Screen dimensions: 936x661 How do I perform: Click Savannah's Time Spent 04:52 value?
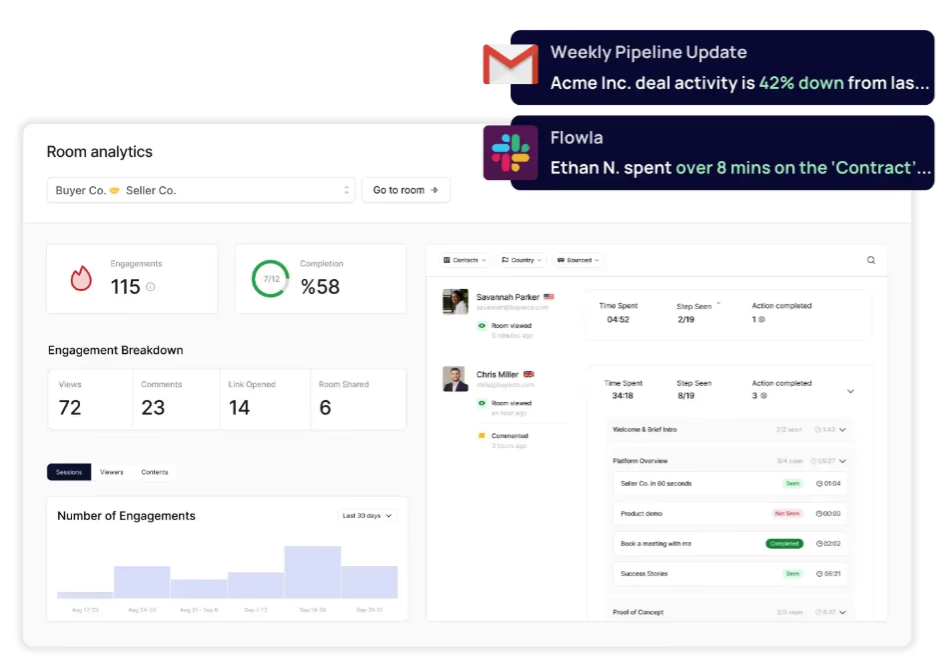point(618,319)
